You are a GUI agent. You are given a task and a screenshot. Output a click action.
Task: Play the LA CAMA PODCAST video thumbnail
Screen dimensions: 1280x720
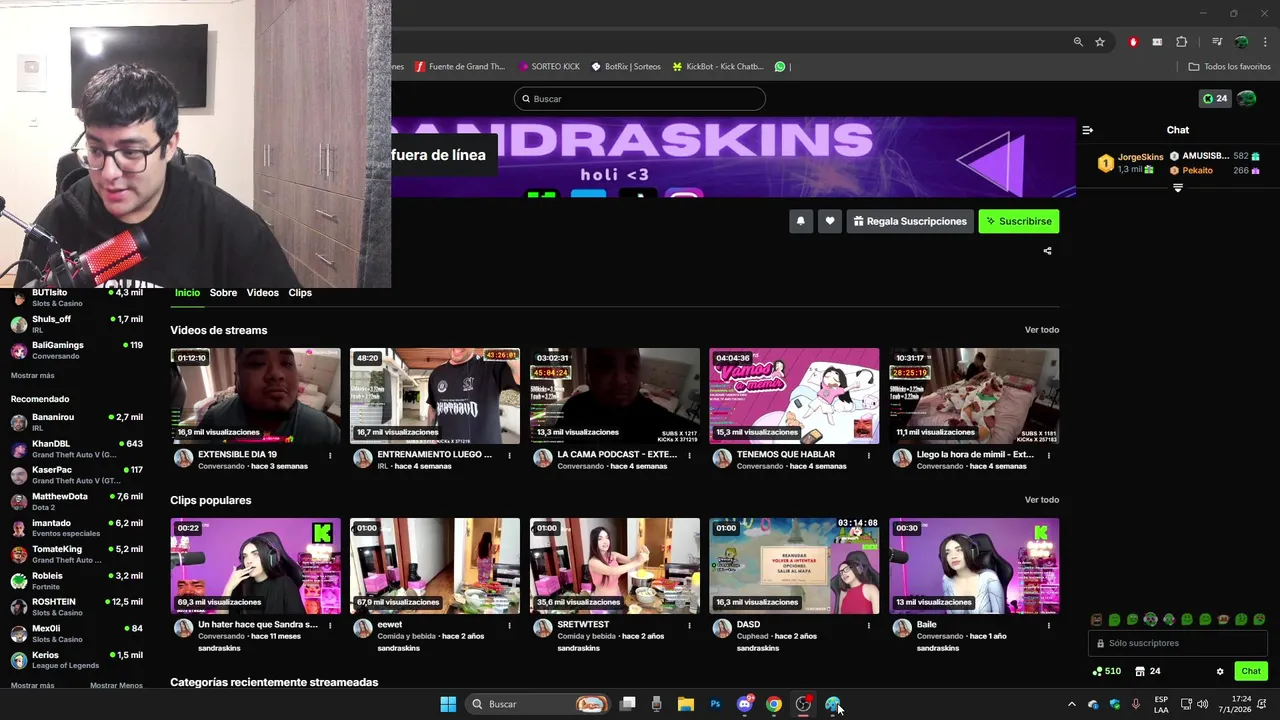click(x=615, y=396)
